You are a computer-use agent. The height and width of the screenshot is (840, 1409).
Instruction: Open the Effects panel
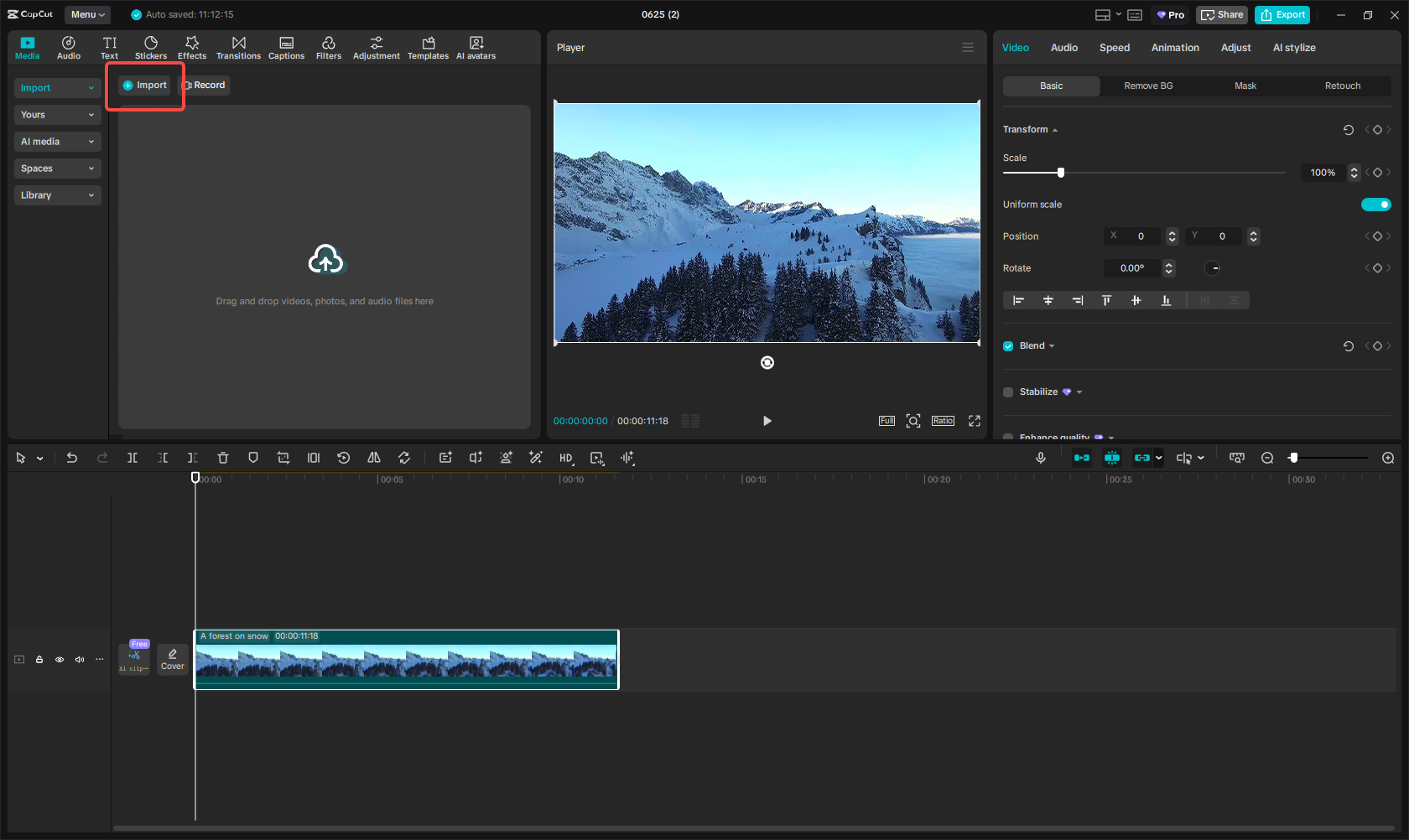[x=192, y=47]
